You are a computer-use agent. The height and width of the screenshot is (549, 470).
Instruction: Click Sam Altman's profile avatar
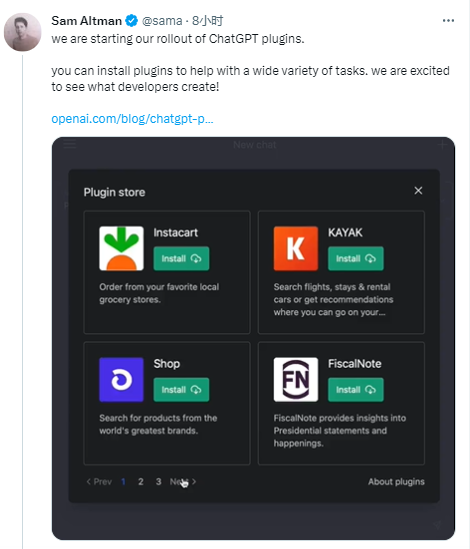click(22, 32)
